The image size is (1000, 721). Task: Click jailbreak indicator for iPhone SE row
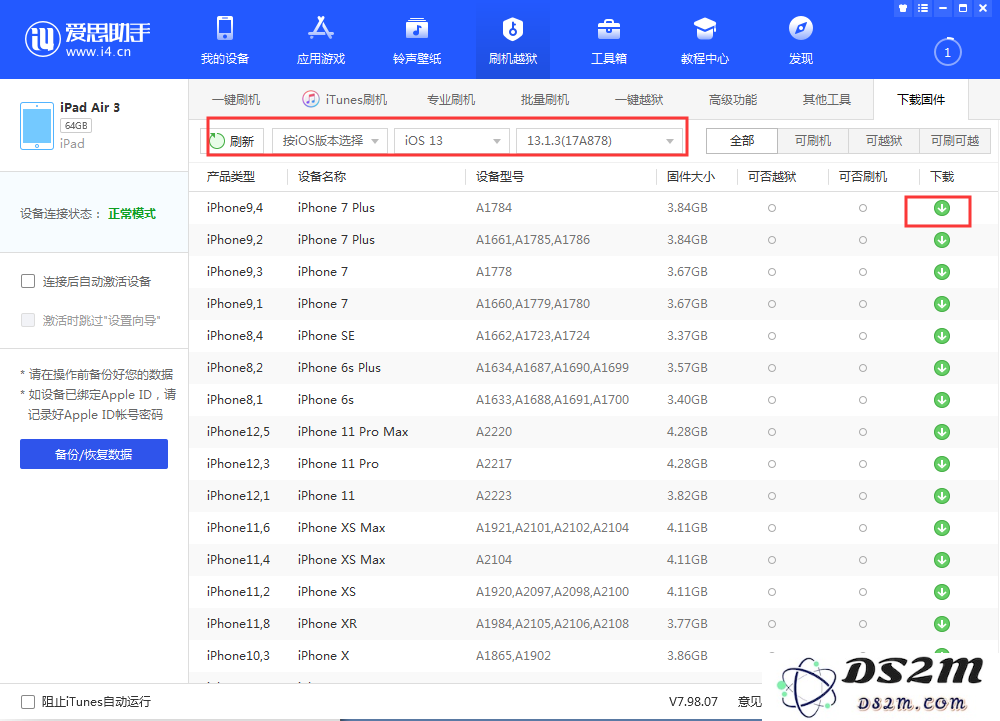tap(772, 336)
